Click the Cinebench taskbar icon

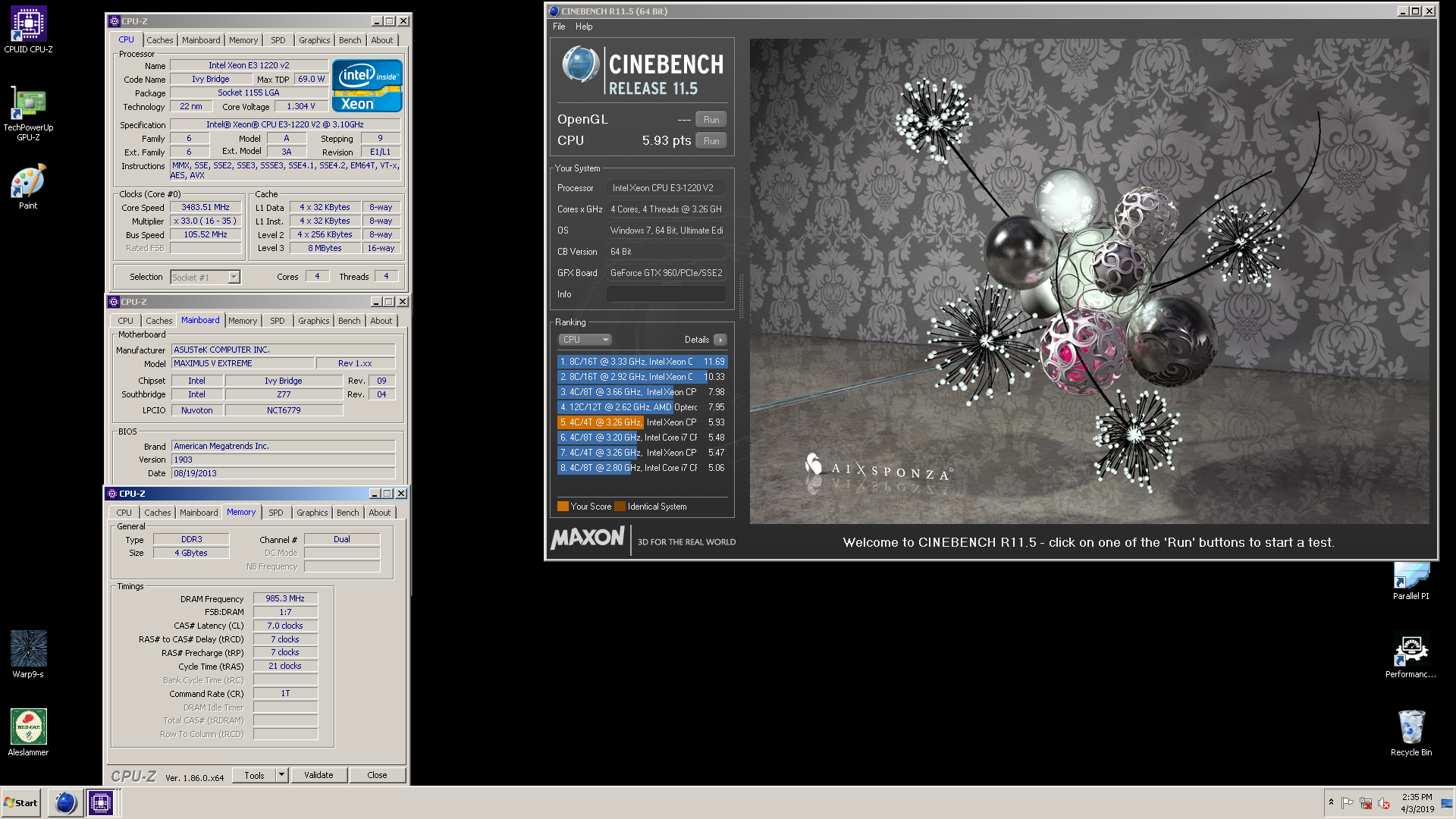(66, 802)
